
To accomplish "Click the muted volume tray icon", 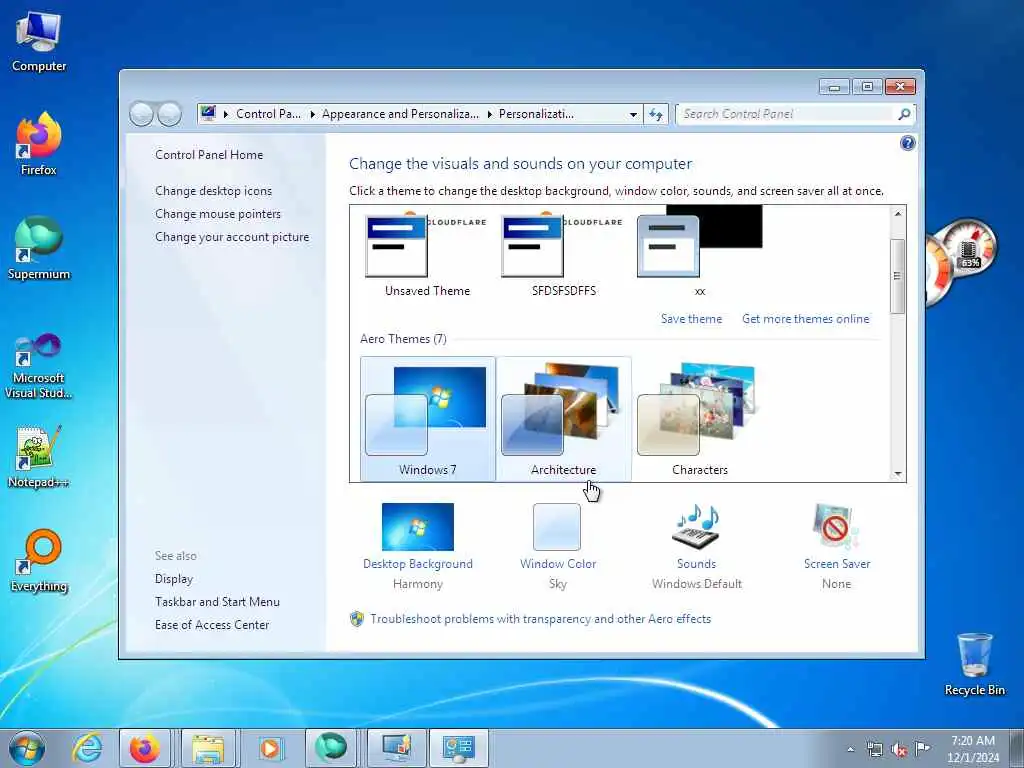I will (899, 749).
